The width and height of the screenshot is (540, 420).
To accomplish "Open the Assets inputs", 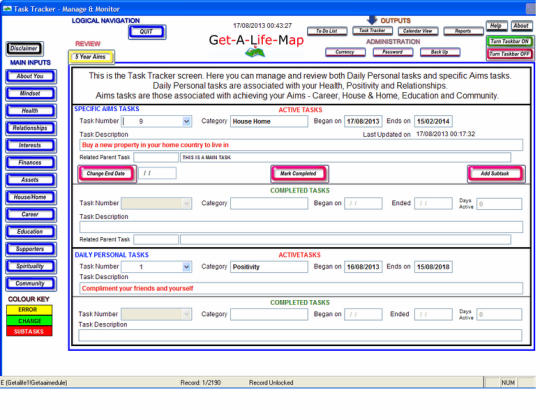I will tap(31, 180).
